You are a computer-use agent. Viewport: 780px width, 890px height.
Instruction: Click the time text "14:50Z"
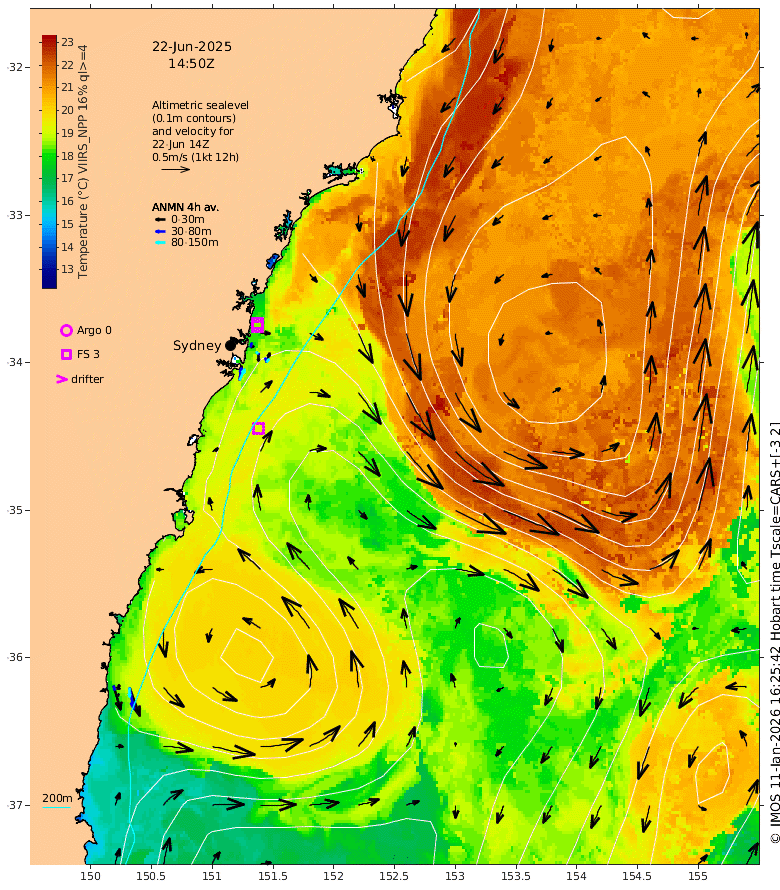point(191,64)
